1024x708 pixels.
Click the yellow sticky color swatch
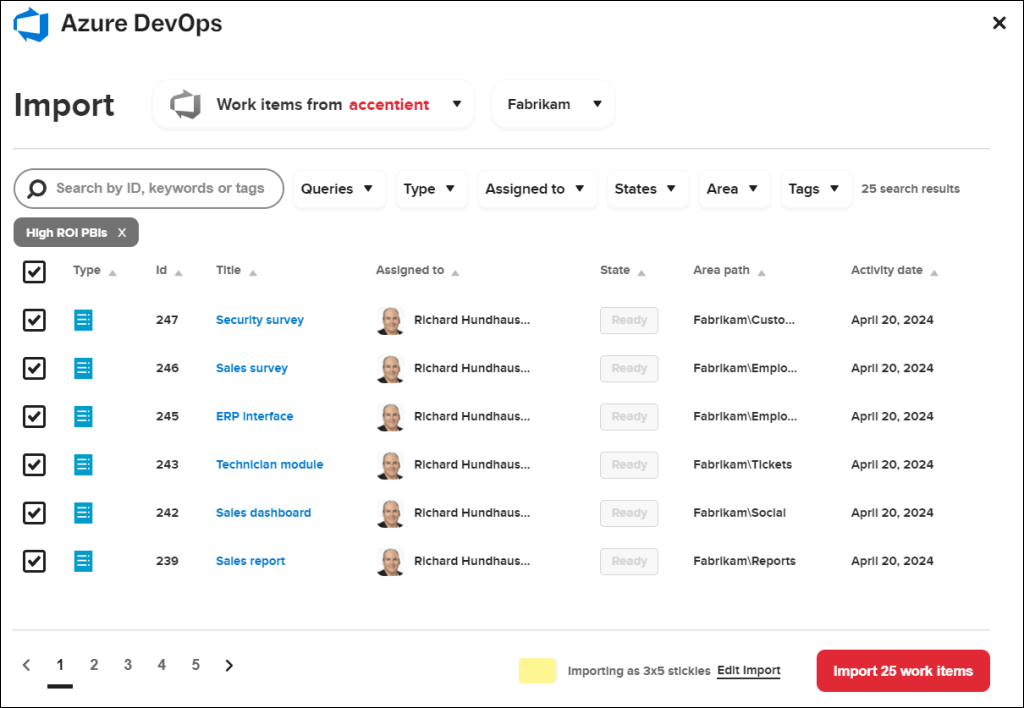click(537, 671)
